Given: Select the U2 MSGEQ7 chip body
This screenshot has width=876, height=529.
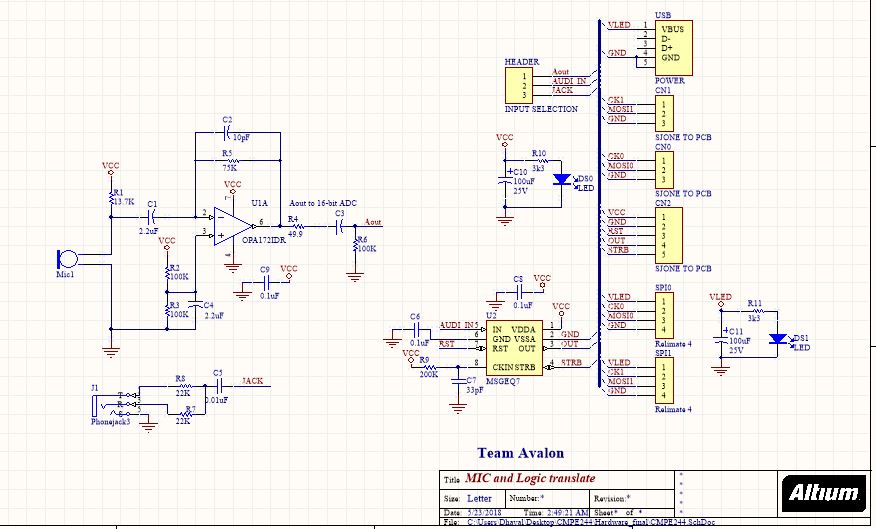Looking at the screenshot, I should (514, 348).
